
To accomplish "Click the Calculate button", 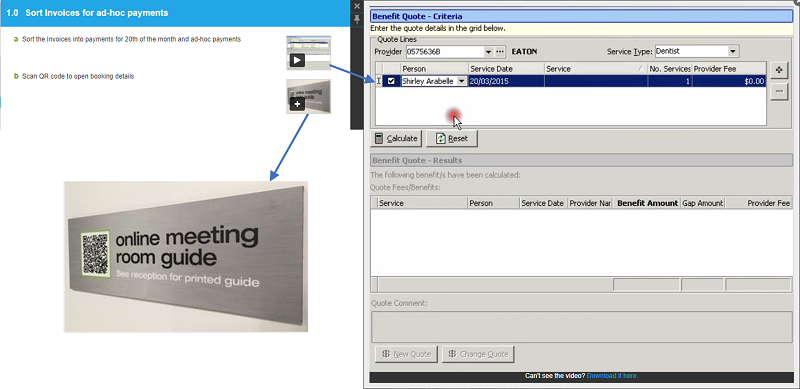I will tap(396, 138).
